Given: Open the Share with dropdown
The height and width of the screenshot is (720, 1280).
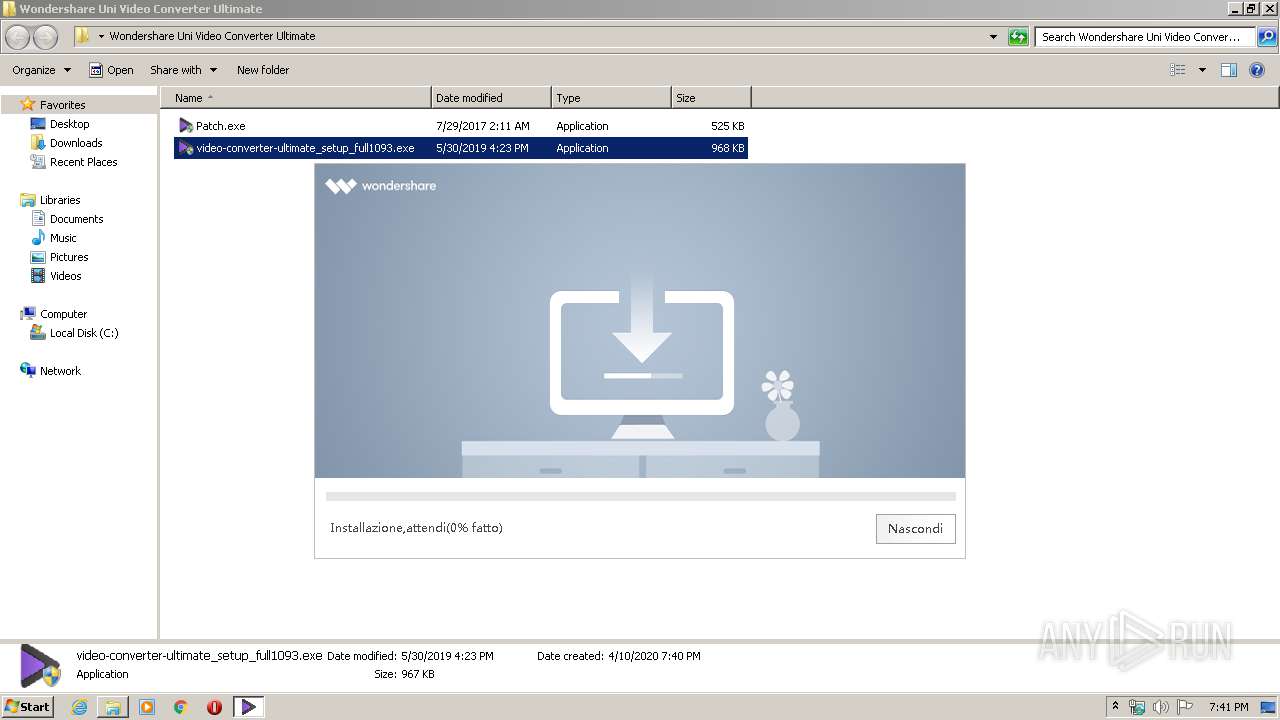Looking at the screenshot, I should [183, 70].
